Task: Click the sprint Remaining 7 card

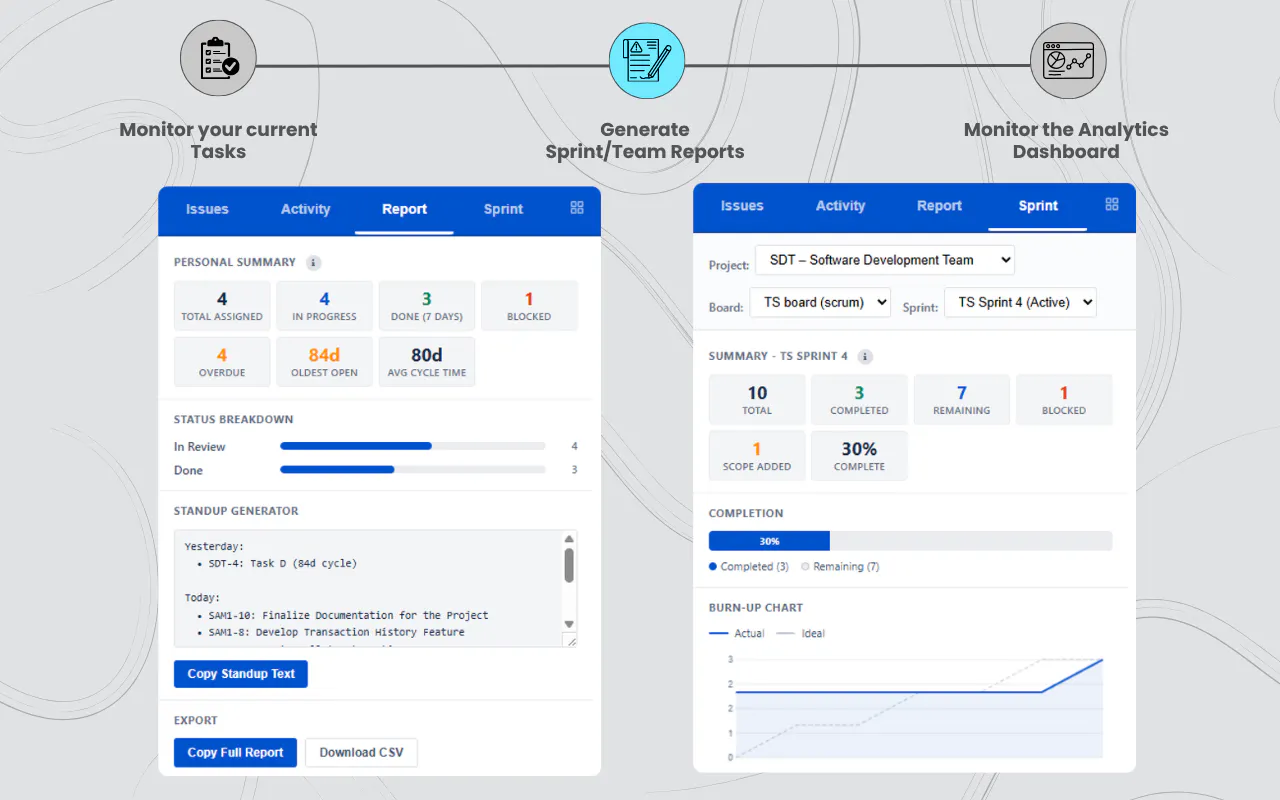Action: click(962, 400)
